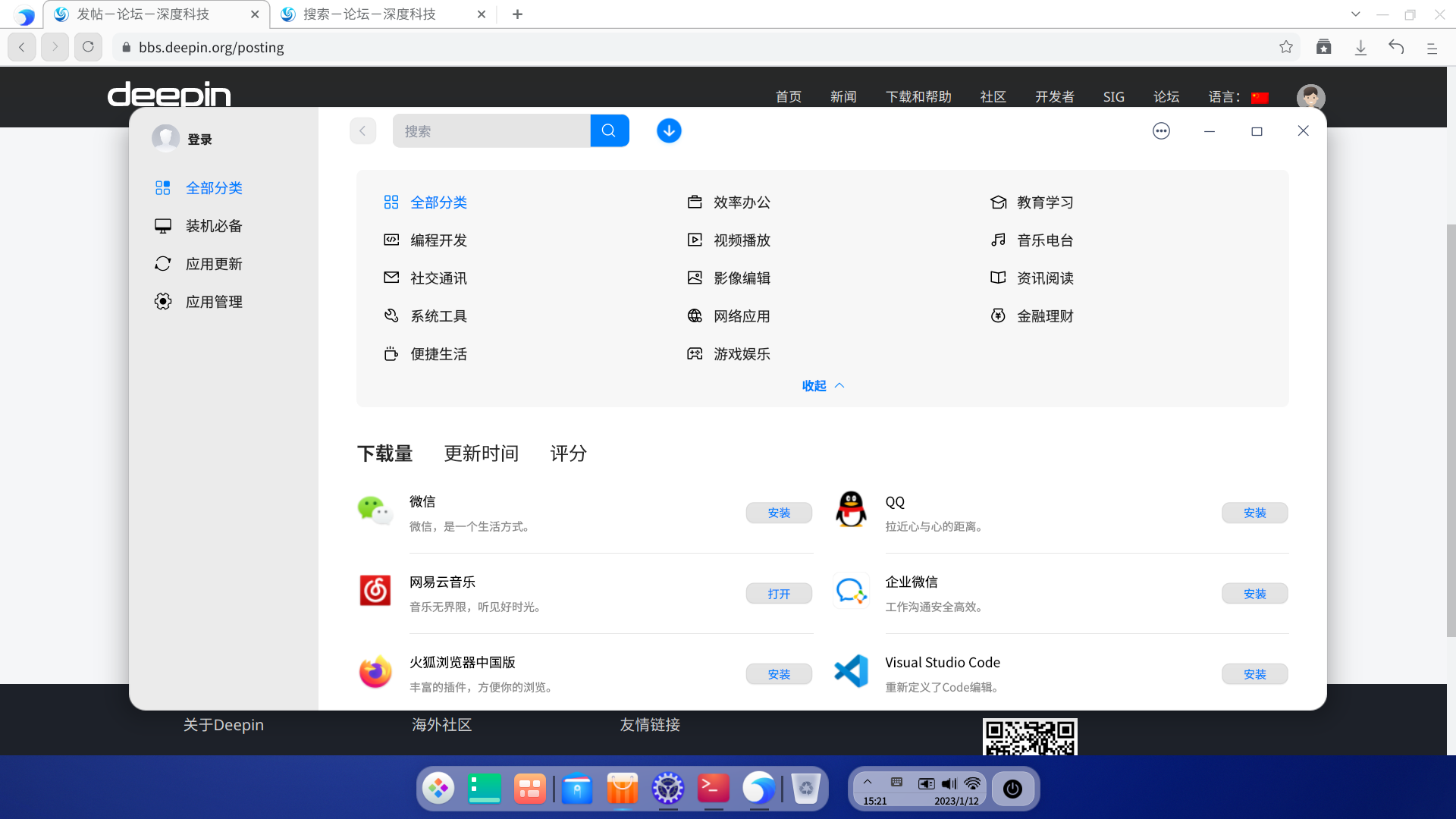
Task: Click the app store search field
Action: 491,130
